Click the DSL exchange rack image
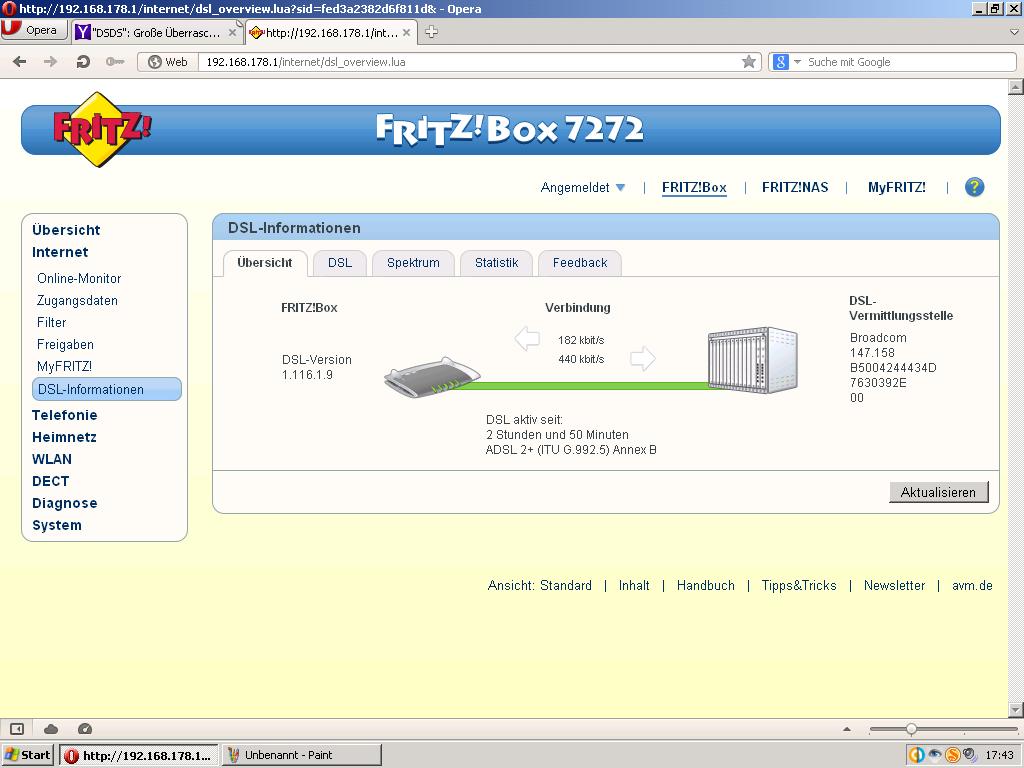 (x=753, y=360)
